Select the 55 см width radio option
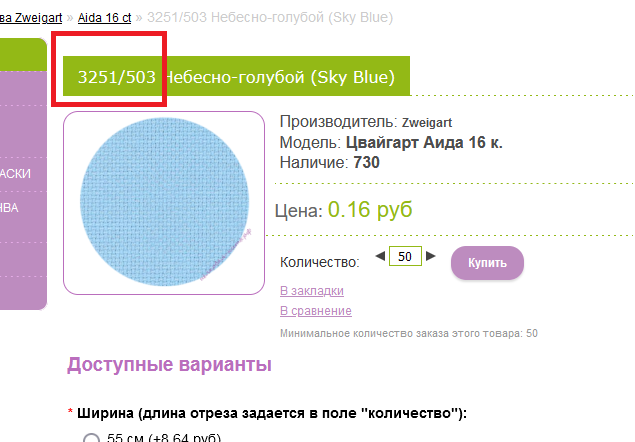635x442 pixels. pos(92,438)
